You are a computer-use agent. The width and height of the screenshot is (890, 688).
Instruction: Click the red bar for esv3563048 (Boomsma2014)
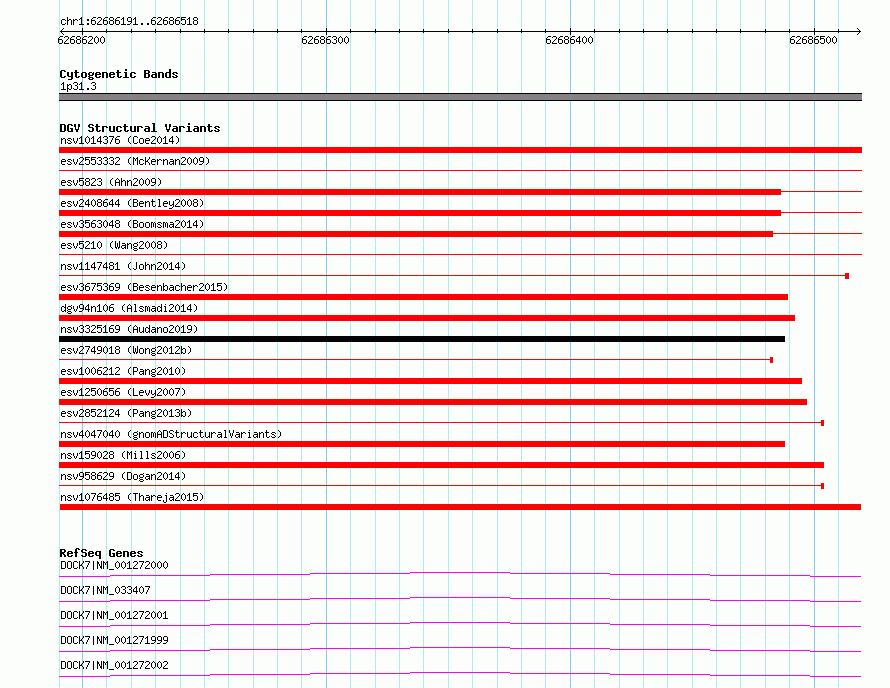[416, 234]
